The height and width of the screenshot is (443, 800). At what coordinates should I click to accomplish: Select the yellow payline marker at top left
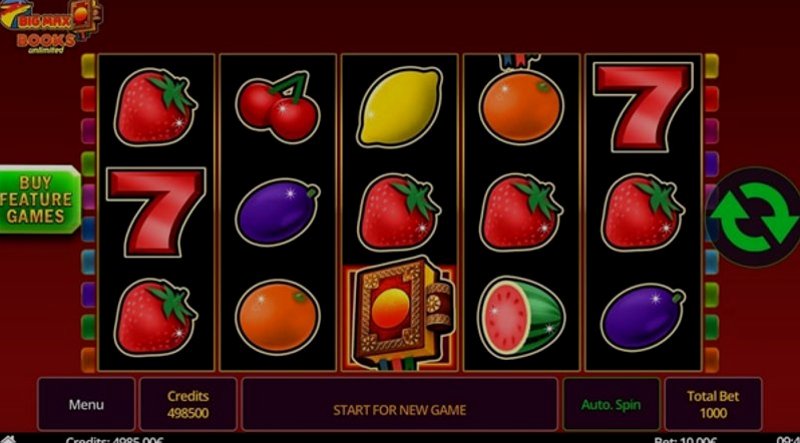[x=88, y=66]
